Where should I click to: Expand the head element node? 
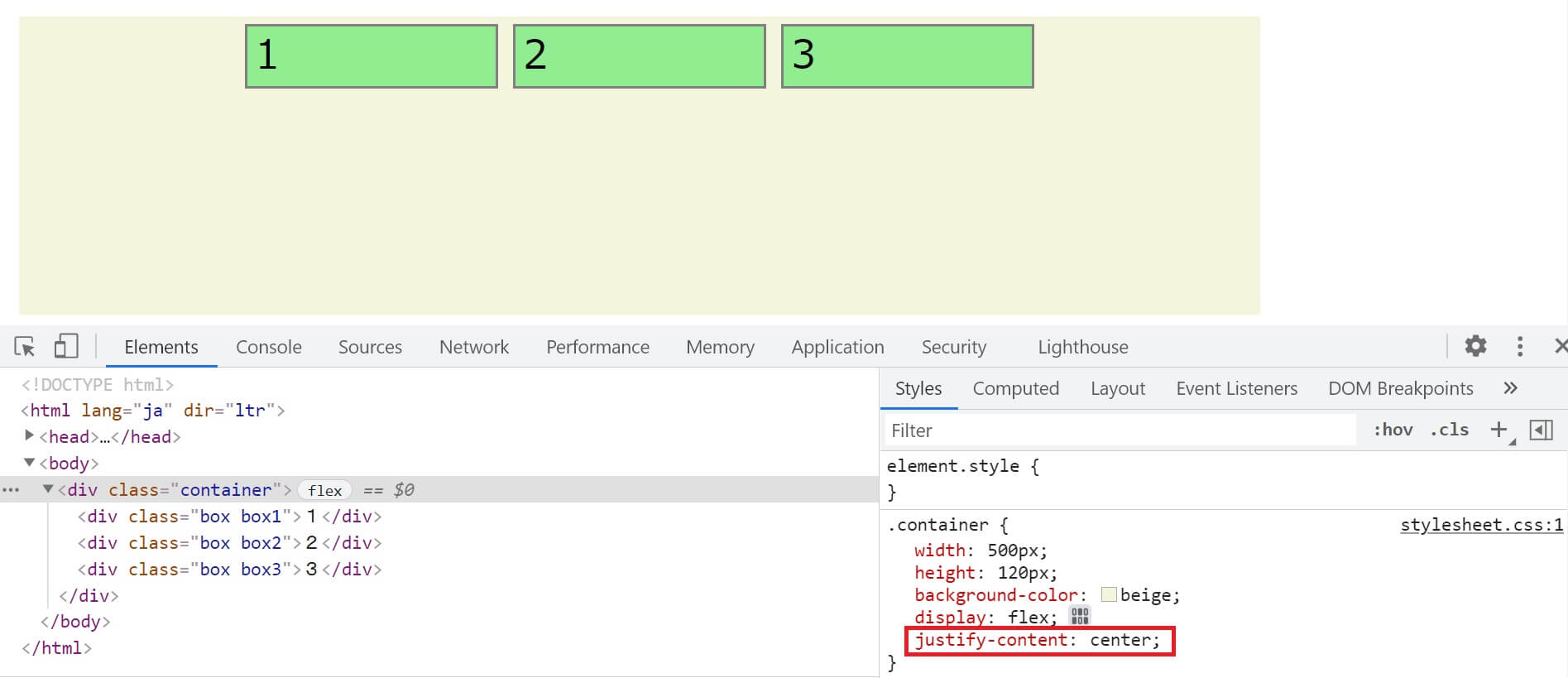coord(30,435)
